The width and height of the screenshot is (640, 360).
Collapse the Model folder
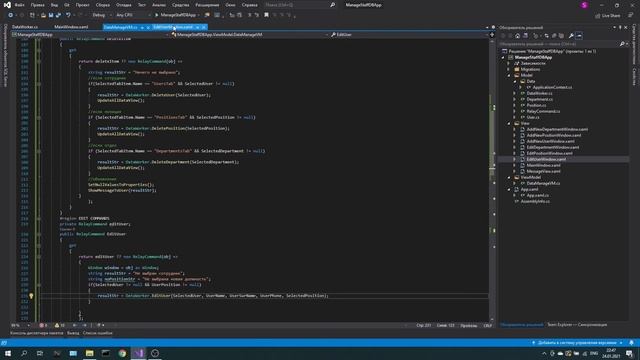(509, 76)
